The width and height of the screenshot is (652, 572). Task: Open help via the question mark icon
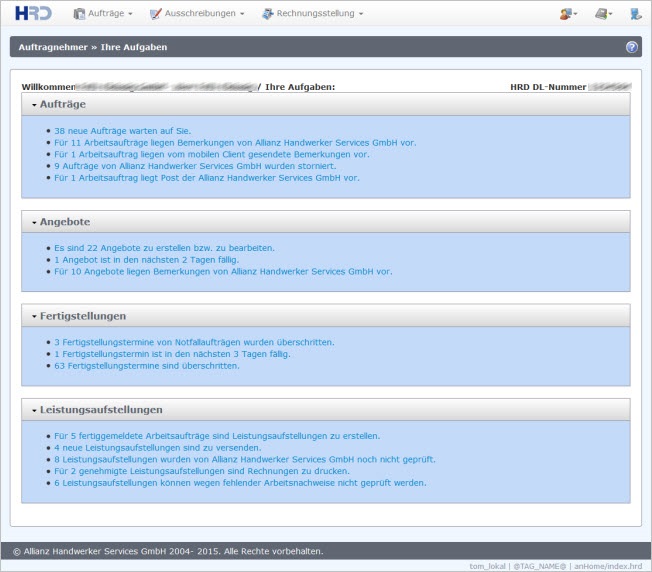pyautogui.click(x=632, y=47)
